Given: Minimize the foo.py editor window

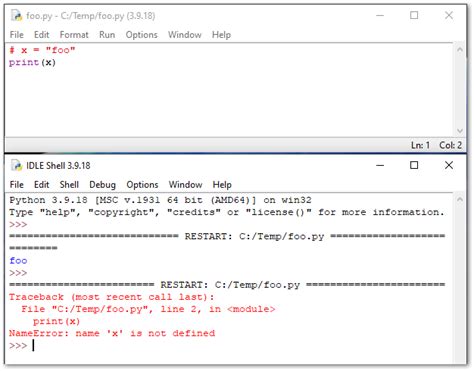Looking at the screenshot, I should pos(380,15).
